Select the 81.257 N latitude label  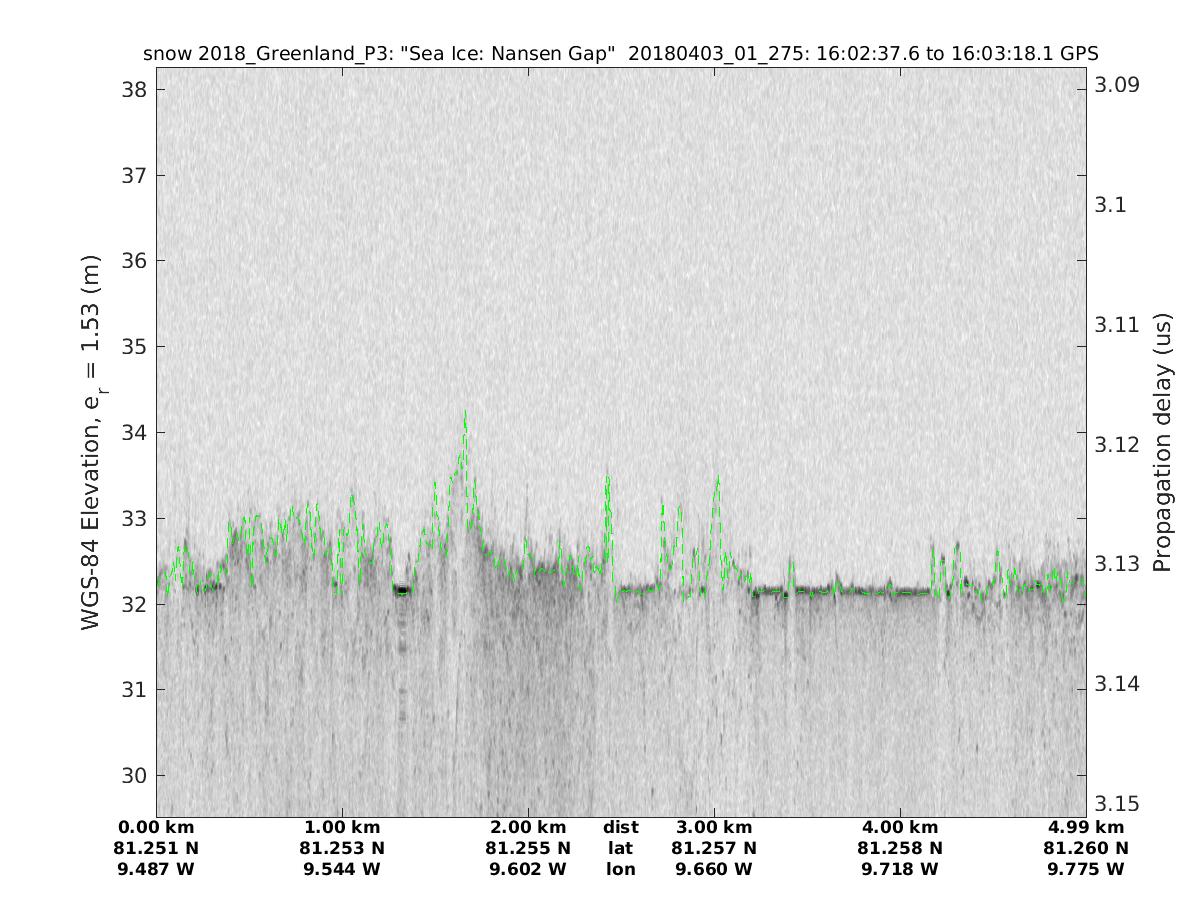[714, 848]
